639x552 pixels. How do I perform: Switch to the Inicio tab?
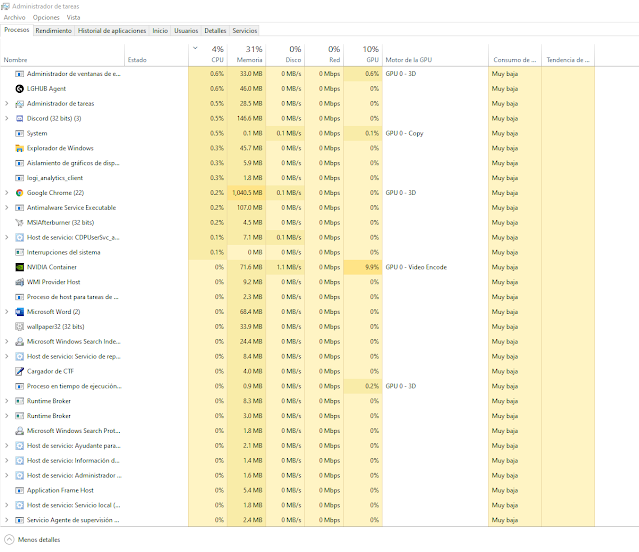tap(160, 31)
